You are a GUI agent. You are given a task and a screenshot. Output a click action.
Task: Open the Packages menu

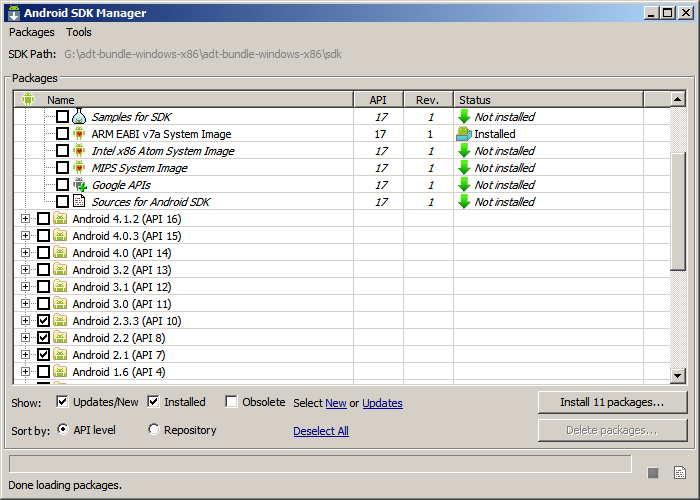[32, 32]
